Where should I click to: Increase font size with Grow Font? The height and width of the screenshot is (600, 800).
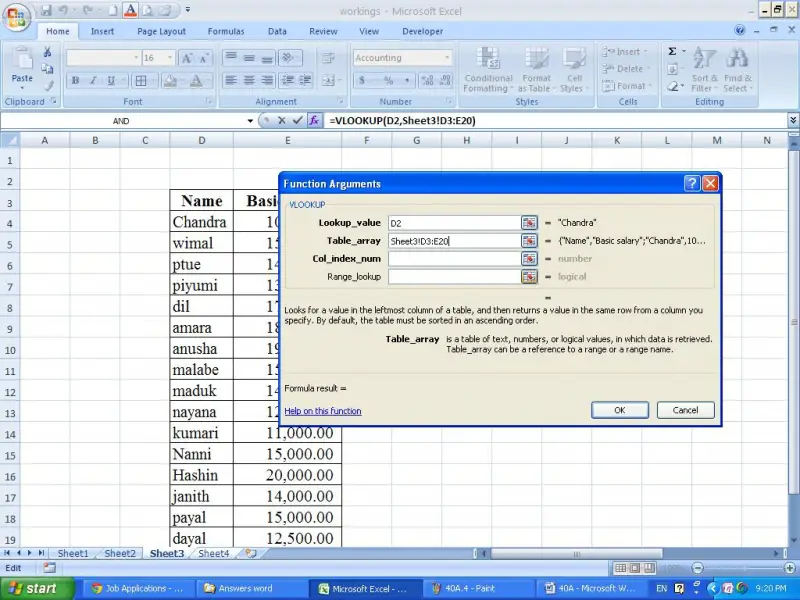tap(187, 58)
